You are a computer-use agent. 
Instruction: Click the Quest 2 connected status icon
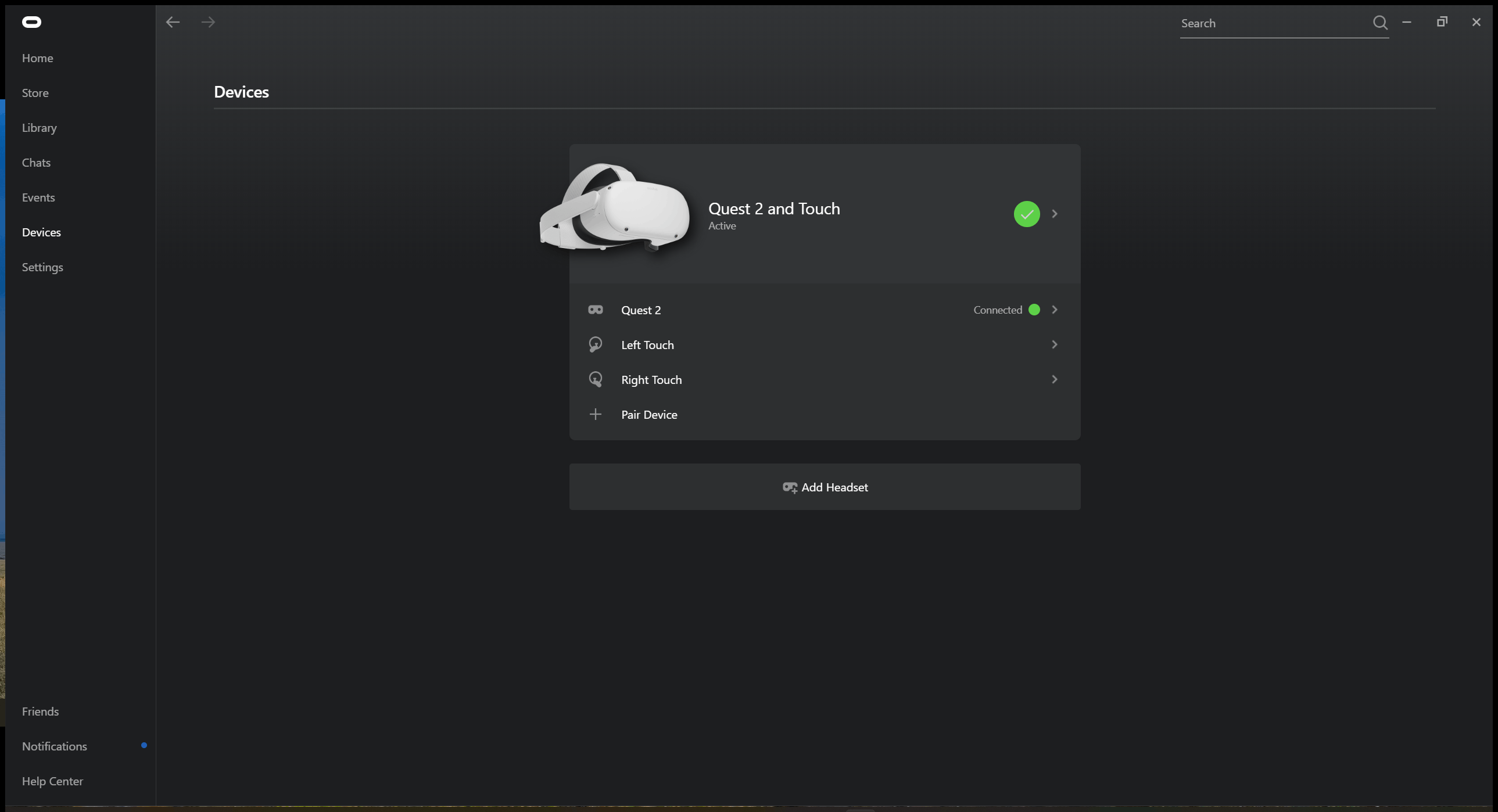tap(1034, 310)
